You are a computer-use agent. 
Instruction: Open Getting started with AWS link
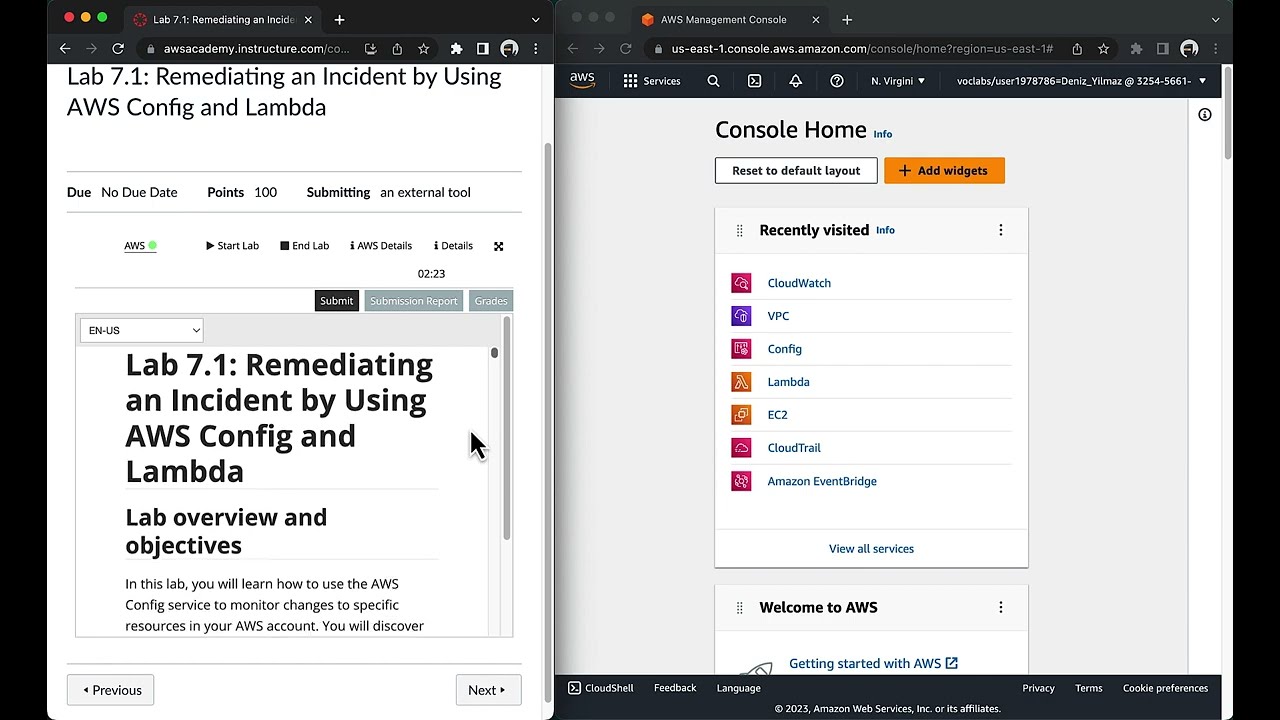pos(873,663)
